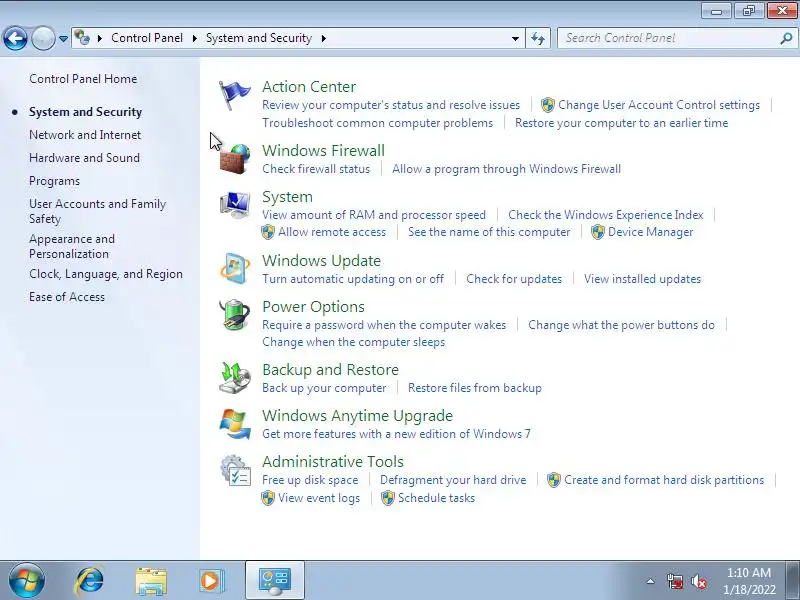Click the network status tray icon
The width and height of the screenshot is (800, 600).
pos(674,581)
